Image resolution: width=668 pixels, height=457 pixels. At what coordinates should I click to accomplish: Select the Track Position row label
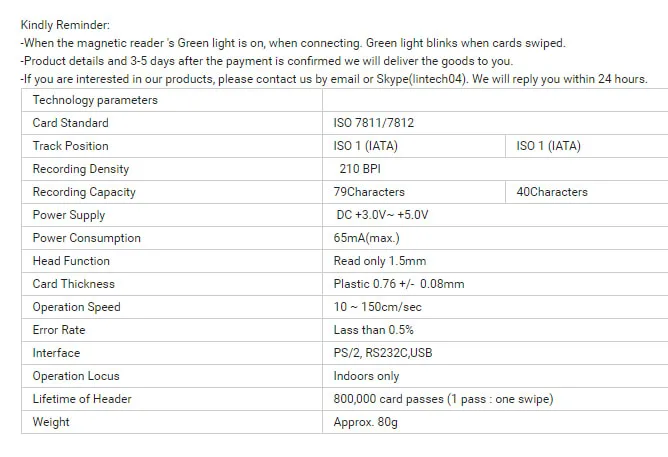(x=70, y=146)
